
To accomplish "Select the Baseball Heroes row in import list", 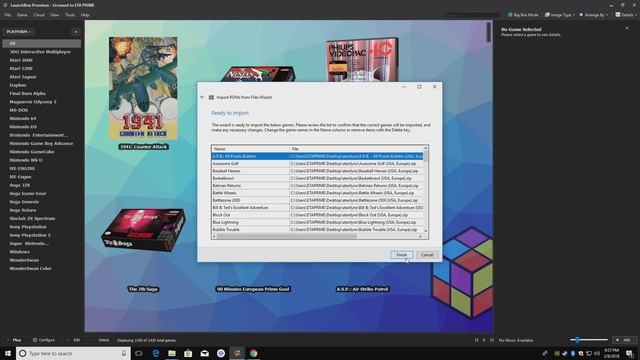I will click(x=318, y=171).
